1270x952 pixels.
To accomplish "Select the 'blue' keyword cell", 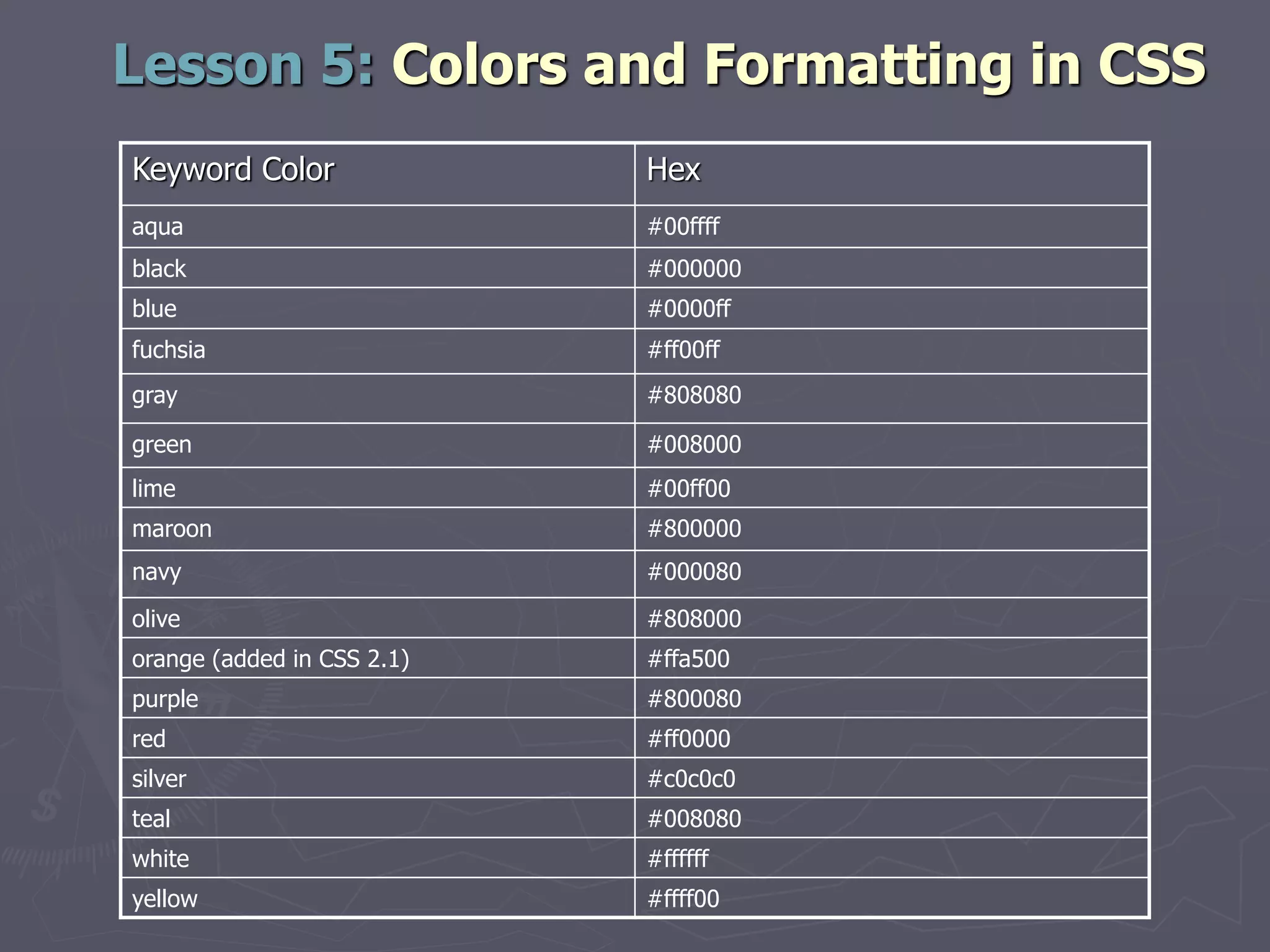I will coord(154,309).
